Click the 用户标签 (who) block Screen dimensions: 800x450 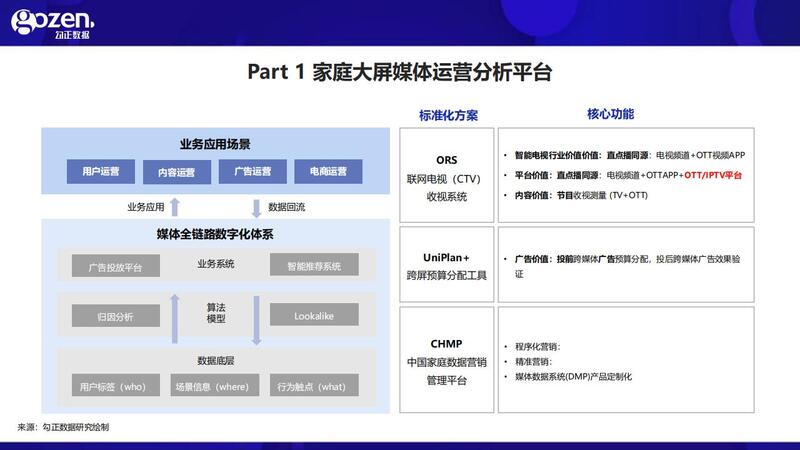(113, 386)
